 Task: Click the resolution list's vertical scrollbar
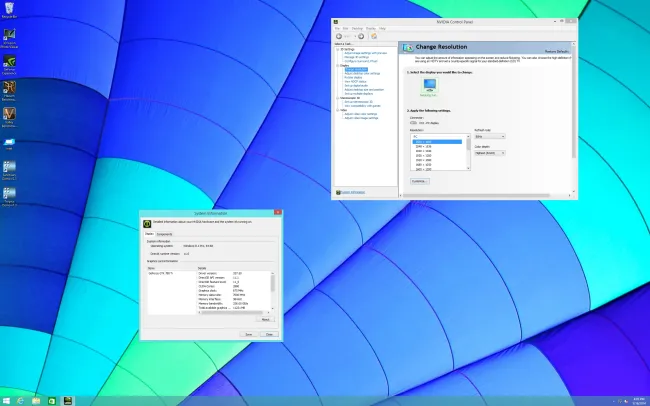pyautogui.click(x=468, y=152)
